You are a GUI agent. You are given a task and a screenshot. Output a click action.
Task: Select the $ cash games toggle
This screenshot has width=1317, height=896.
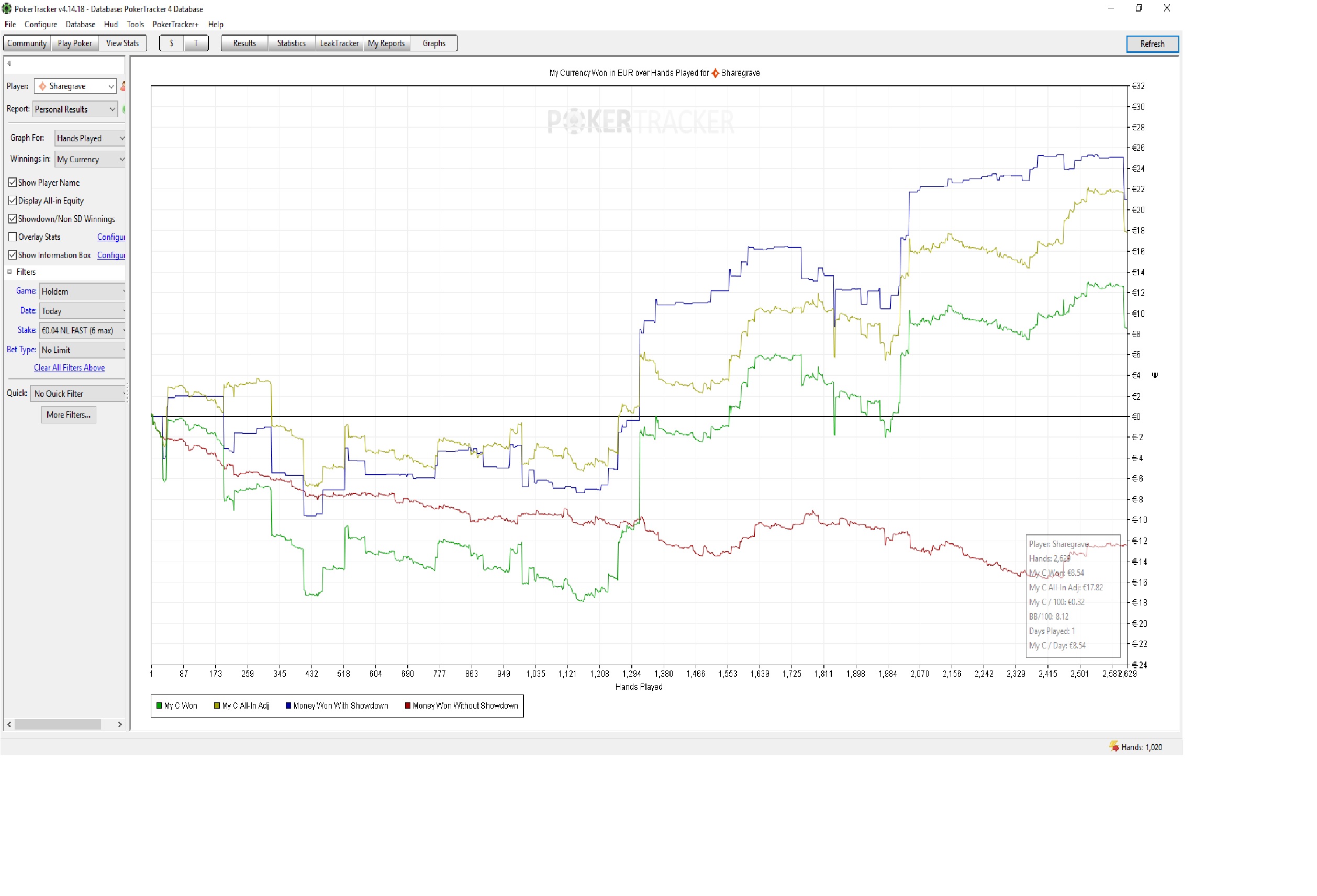pyautogui.click(x=172, y=43)
